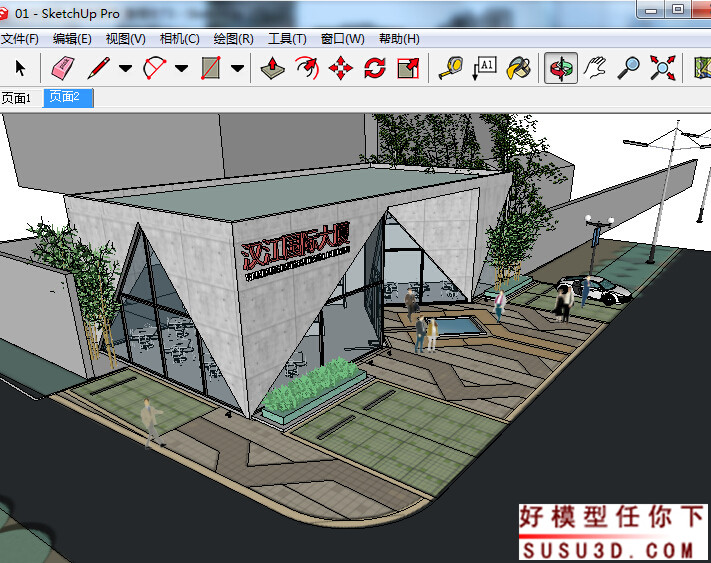Pick the pink Eraser tool
The height and width of the screenshot is (563, 711).
[63, 68]
